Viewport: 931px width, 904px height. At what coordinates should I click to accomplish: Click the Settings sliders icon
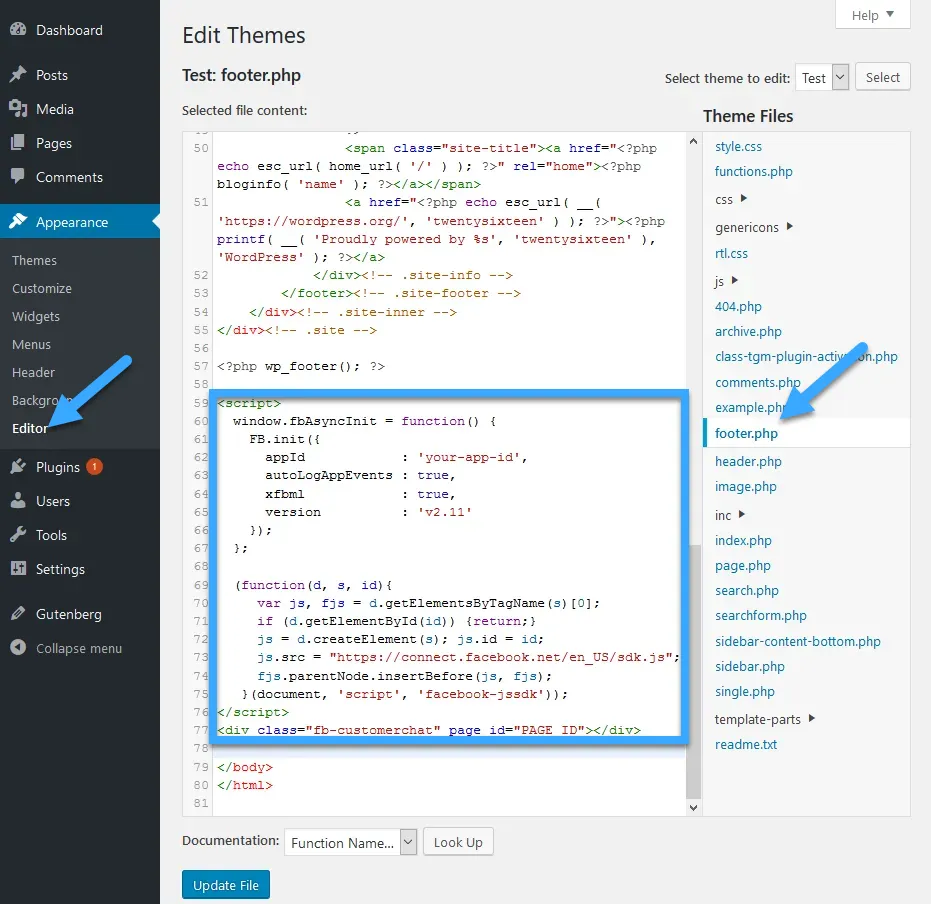coord(18,569)
